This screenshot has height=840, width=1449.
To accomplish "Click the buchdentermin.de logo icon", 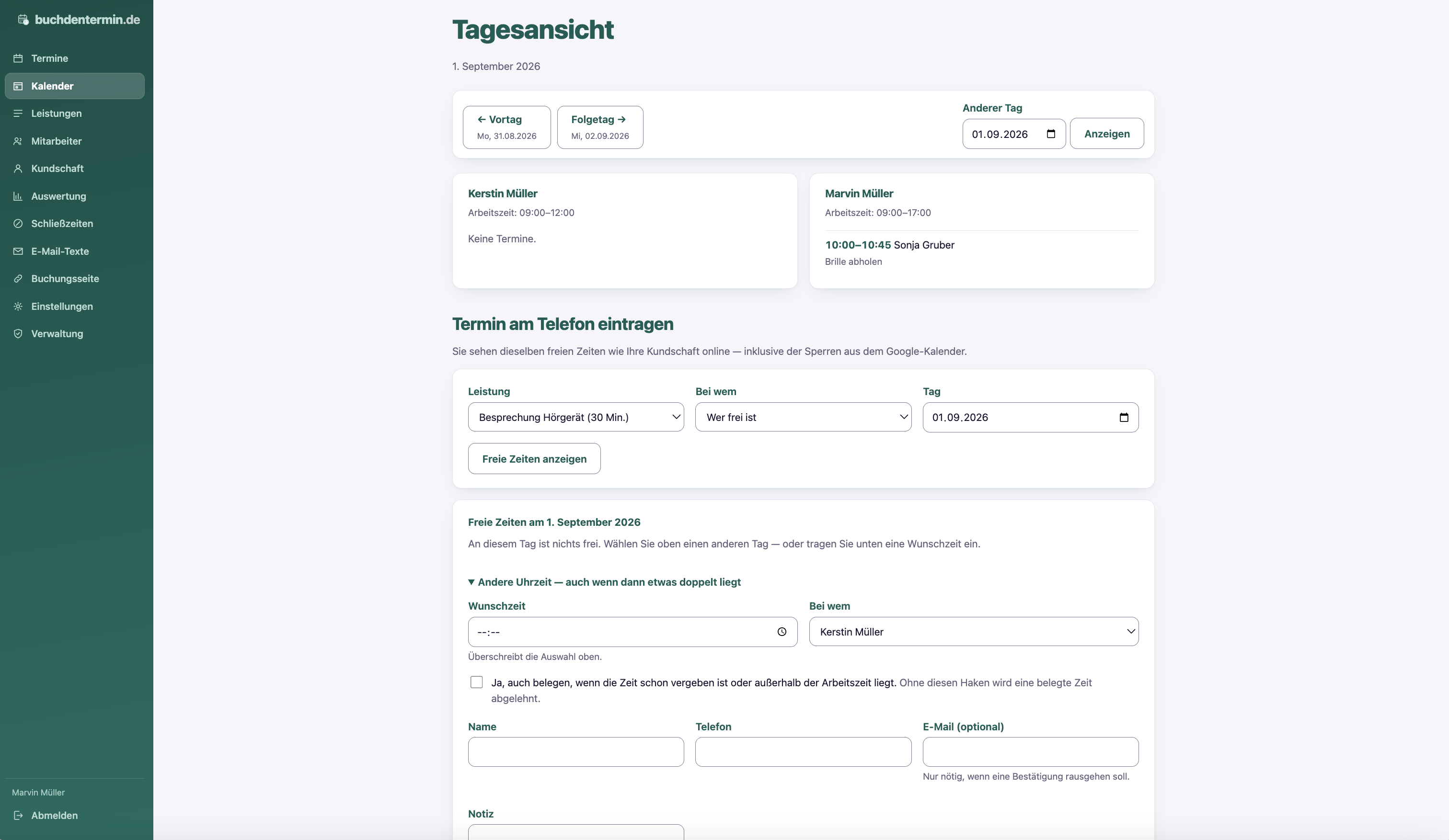I will pos(23,20).
